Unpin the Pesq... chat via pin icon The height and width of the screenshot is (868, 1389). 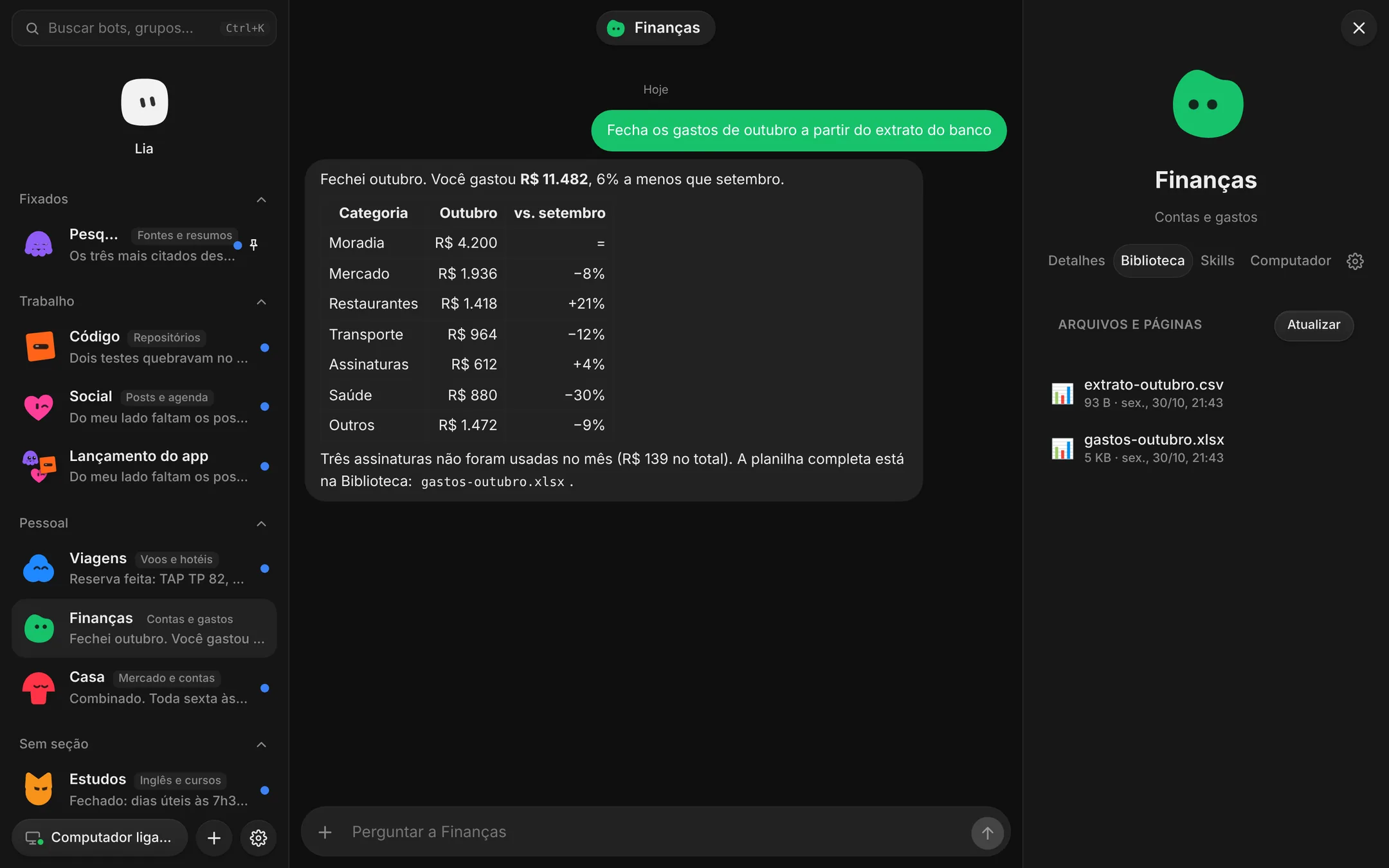click(254, 245)
